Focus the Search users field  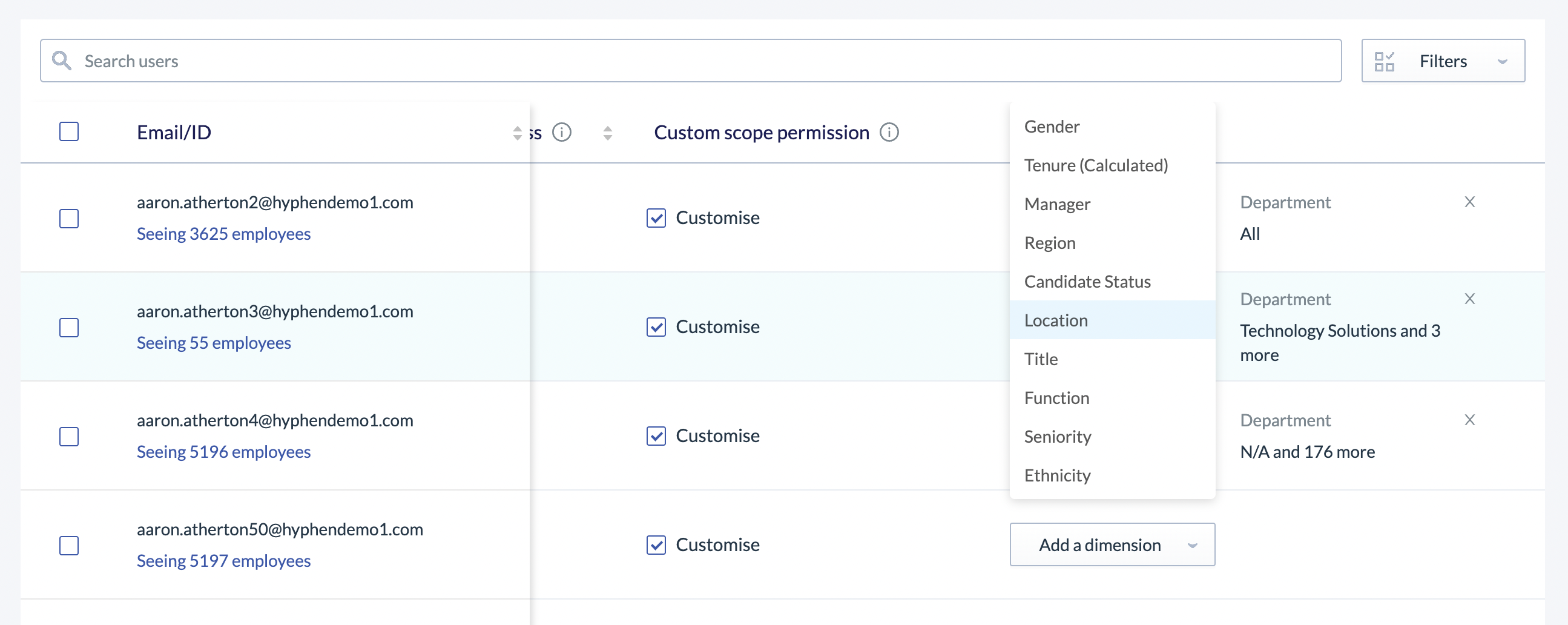(691, 61)
